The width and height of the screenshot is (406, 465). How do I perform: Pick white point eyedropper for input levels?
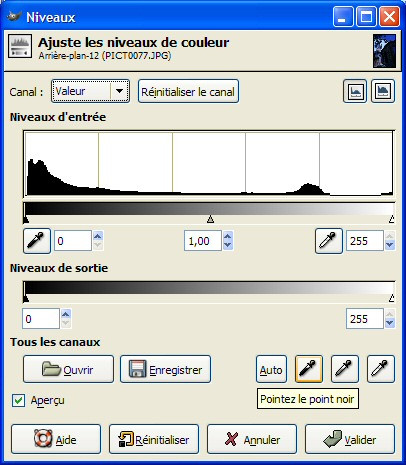pyautogui.click(x=328, y=241)
